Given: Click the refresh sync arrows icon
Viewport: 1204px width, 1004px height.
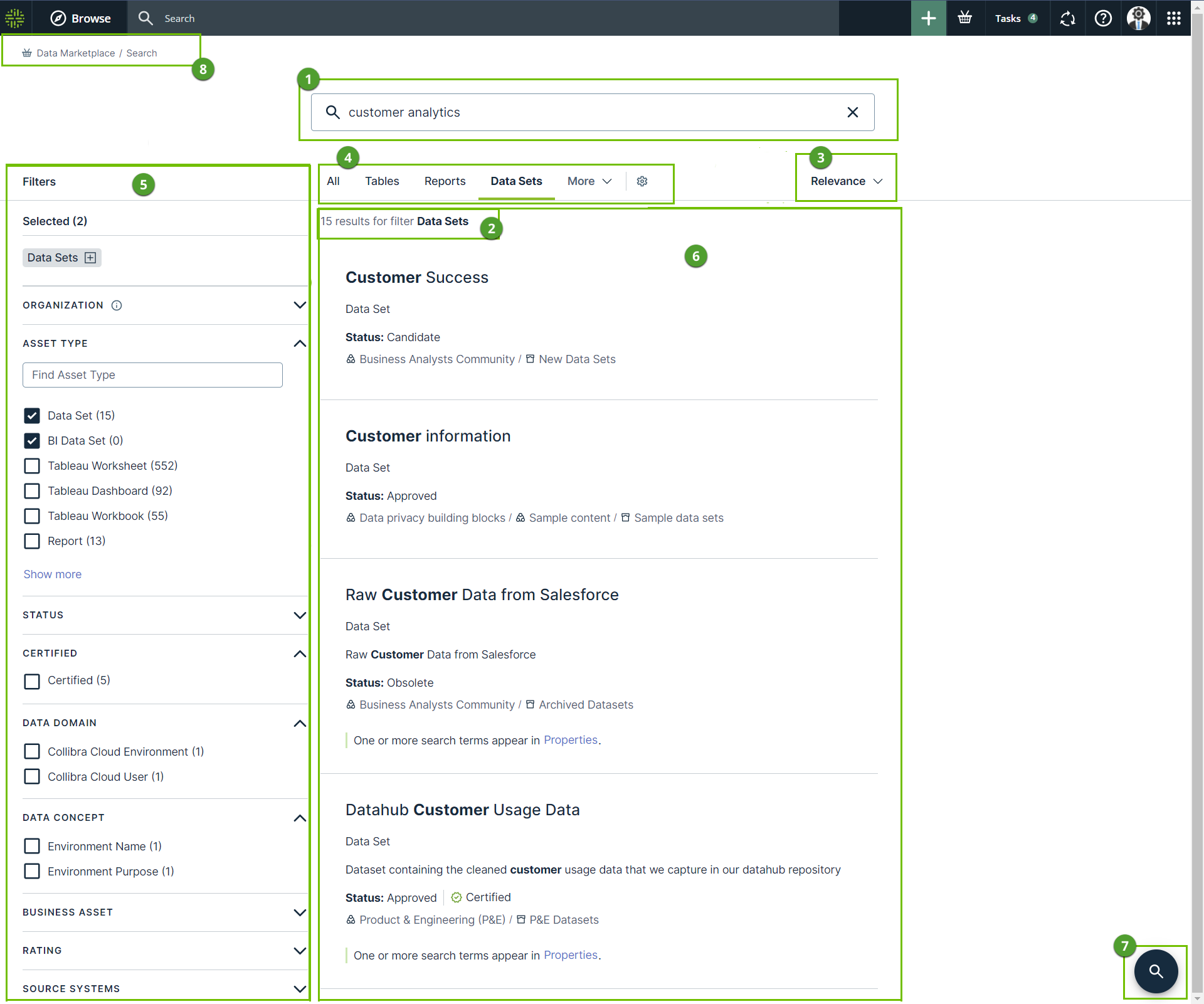Looking at the screenshot, I should (1067, 18).
